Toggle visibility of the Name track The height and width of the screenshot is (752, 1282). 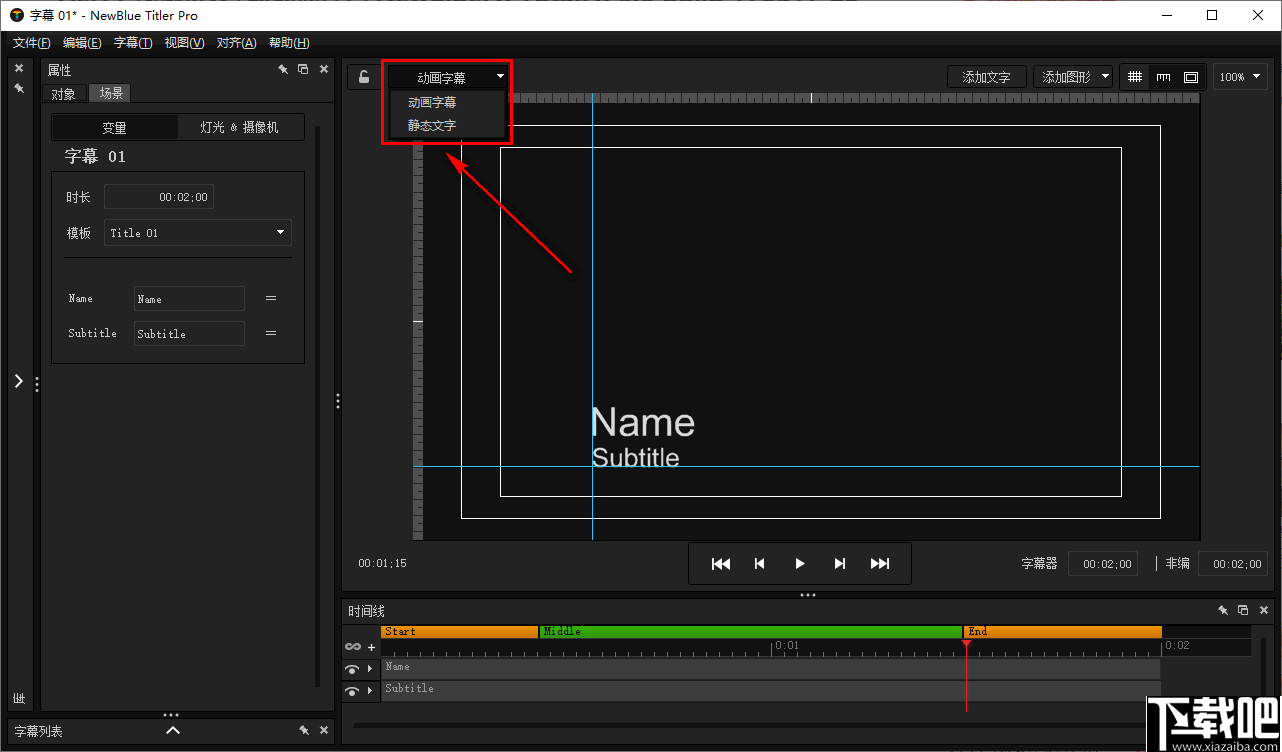click(x=352, y=667)
